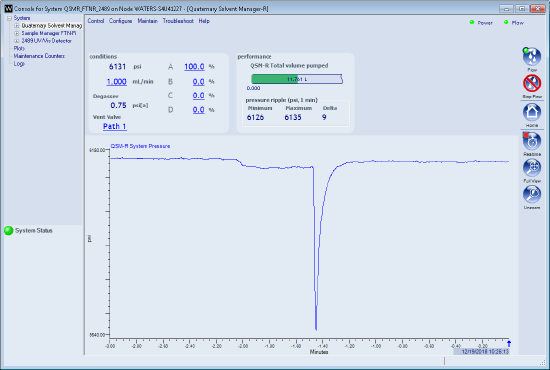Click the Realtime plot icon

pos(532,141)
